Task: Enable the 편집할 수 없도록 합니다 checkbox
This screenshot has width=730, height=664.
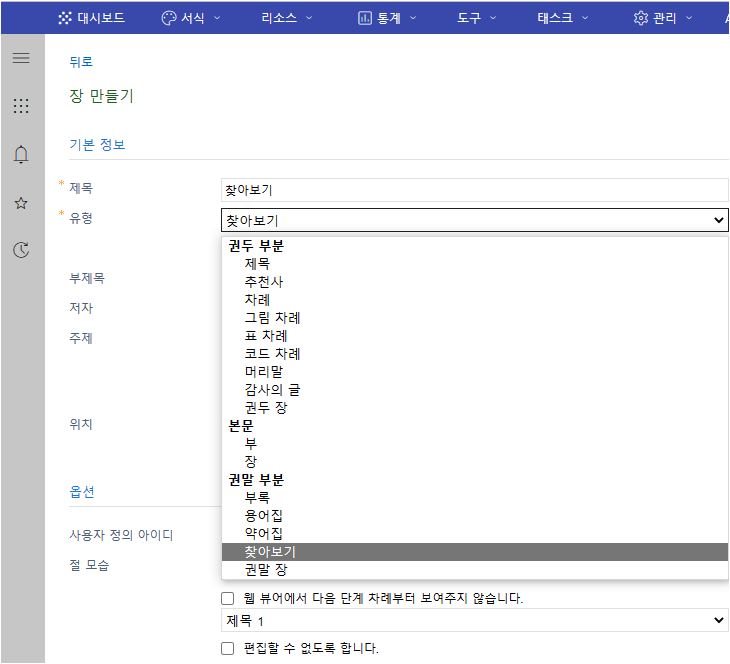Action: (x=227, y=648)
